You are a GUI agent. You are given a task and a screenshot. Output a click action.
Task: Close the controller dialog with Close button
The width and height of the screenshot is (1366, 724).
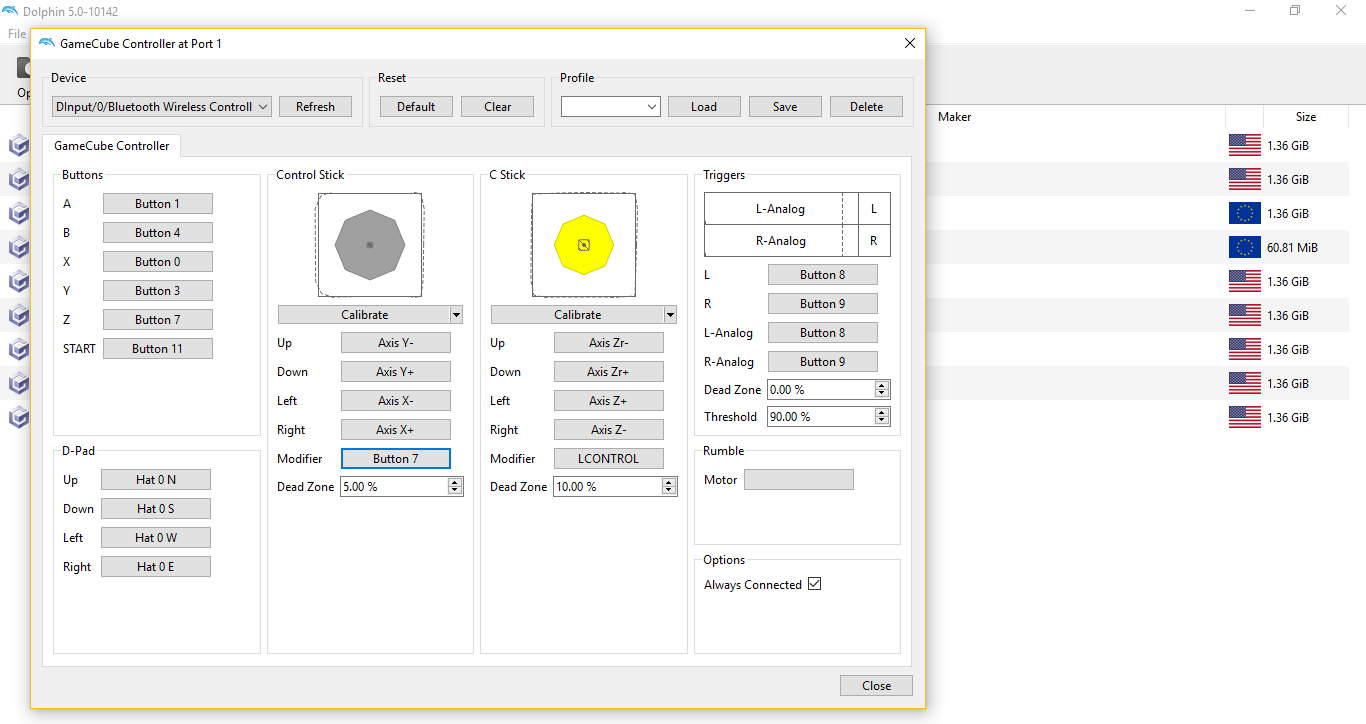click(876, 685)
